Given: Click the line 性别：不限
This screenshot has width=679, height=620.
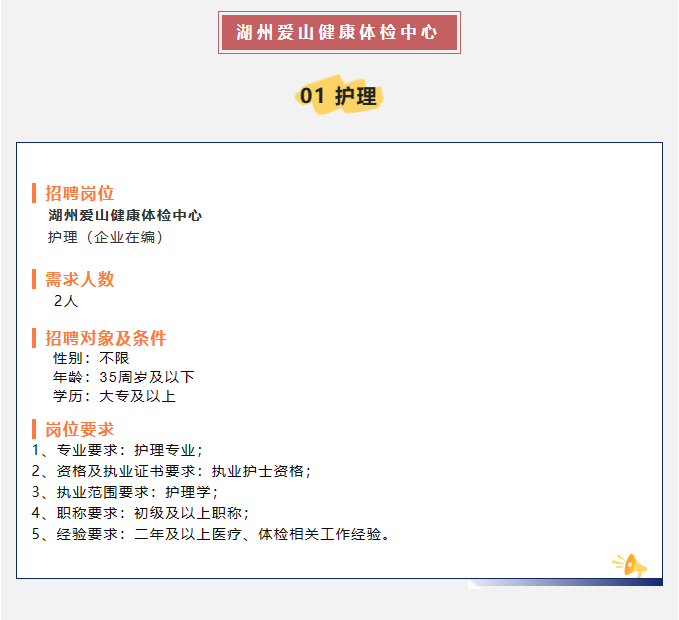Looking at the screenshot, I should point(91,358).
